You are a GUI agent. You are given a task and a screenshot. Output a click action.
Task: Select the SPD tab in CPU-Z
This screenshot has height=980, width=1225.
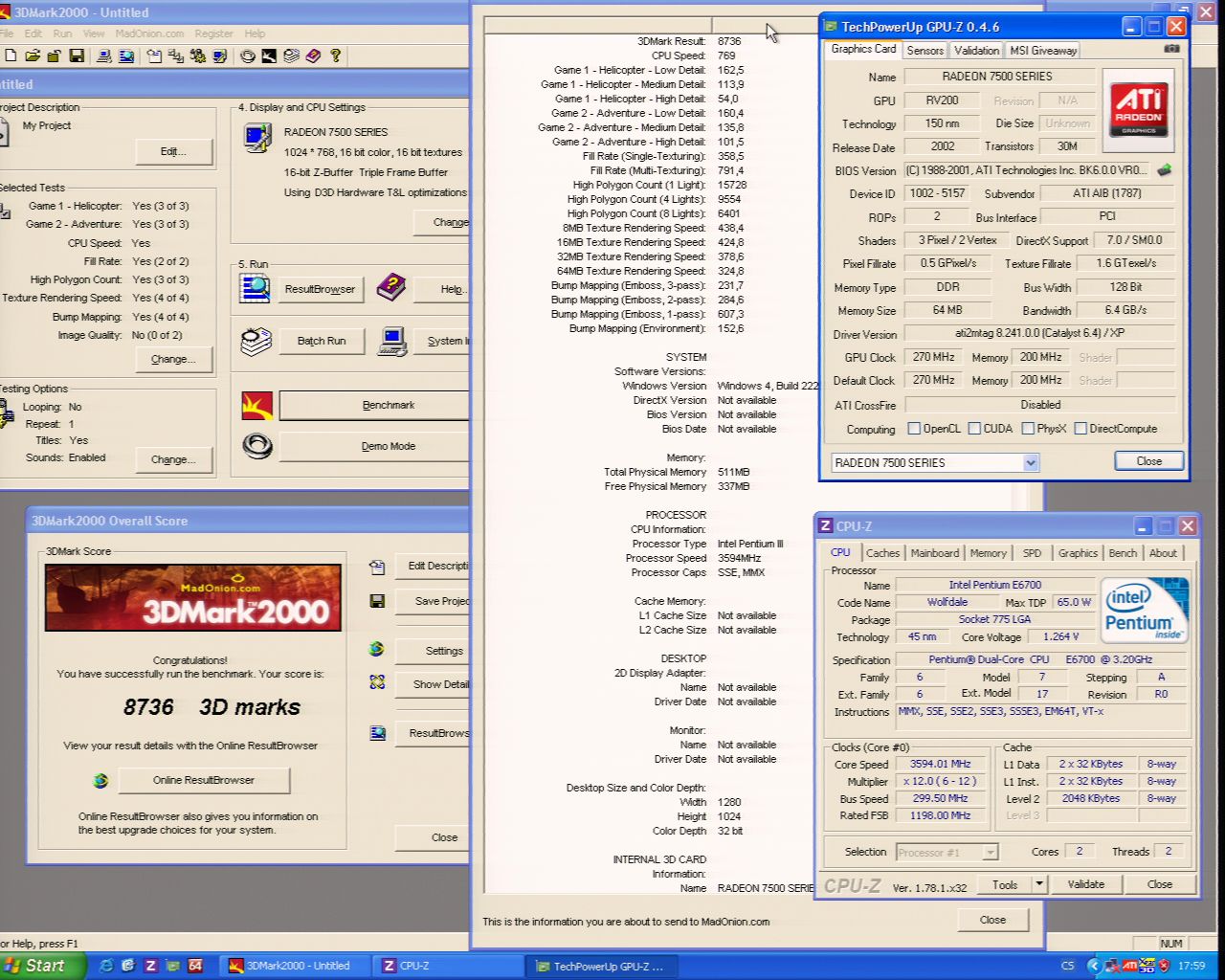pos(1032,553)
